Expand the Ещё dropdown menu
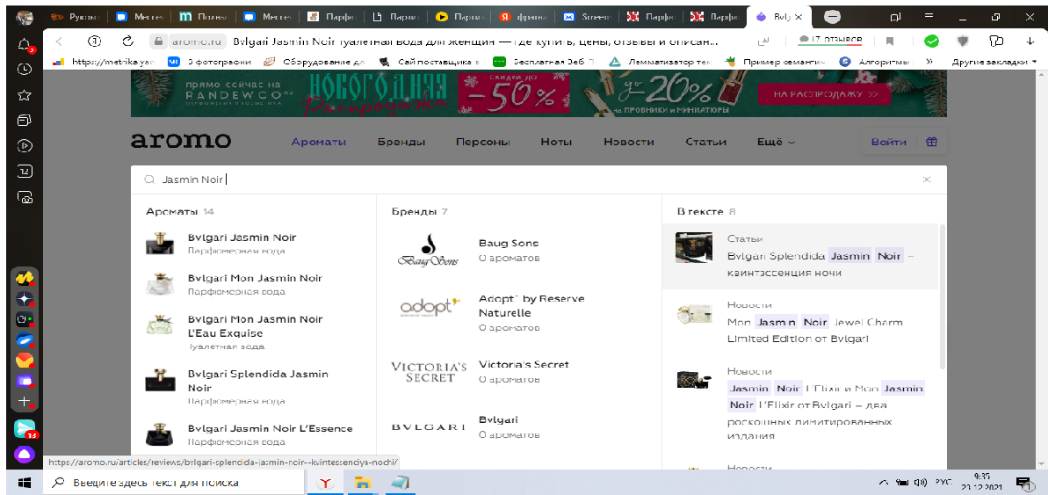 click(x=775, y=142)
